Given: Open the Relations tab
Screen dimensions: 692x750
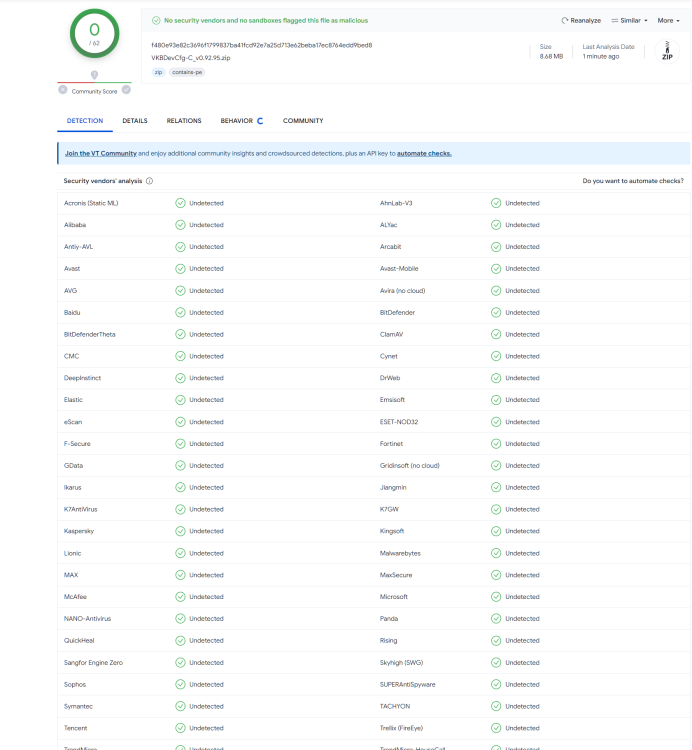Looking at the screenshot, I should (184, 121).
